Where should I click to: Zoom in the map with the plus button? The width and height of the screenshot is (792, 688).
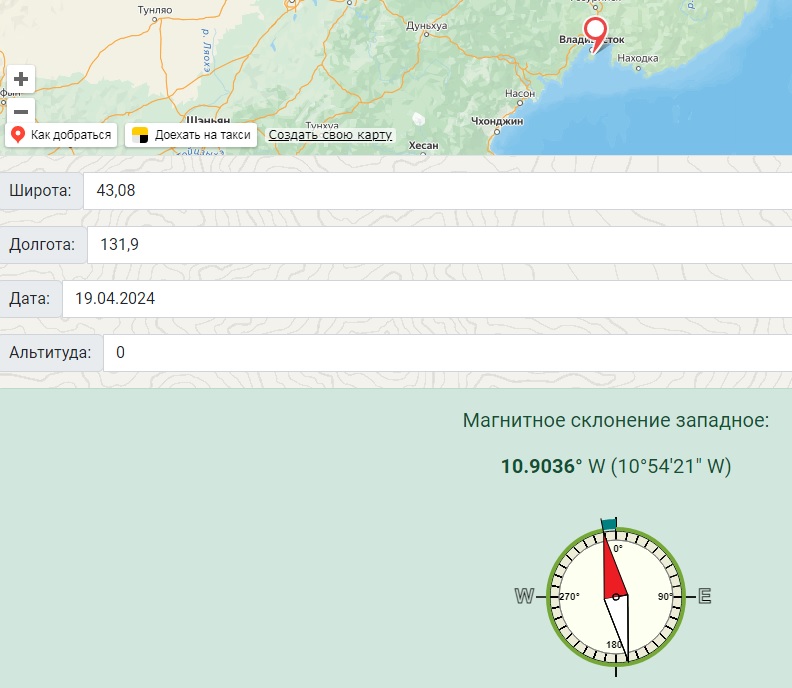coord(21,79)
